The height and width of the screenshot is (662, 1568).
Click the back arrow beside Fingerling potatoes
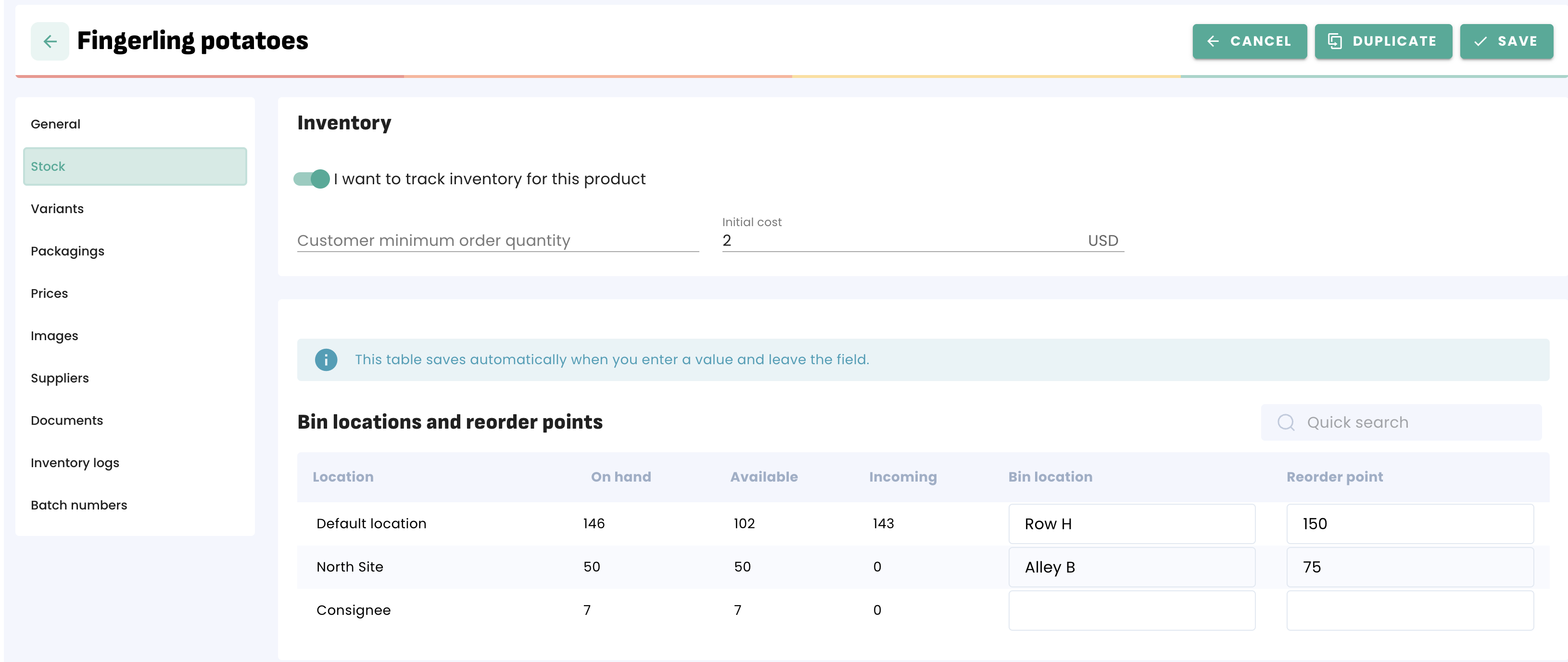50,41
